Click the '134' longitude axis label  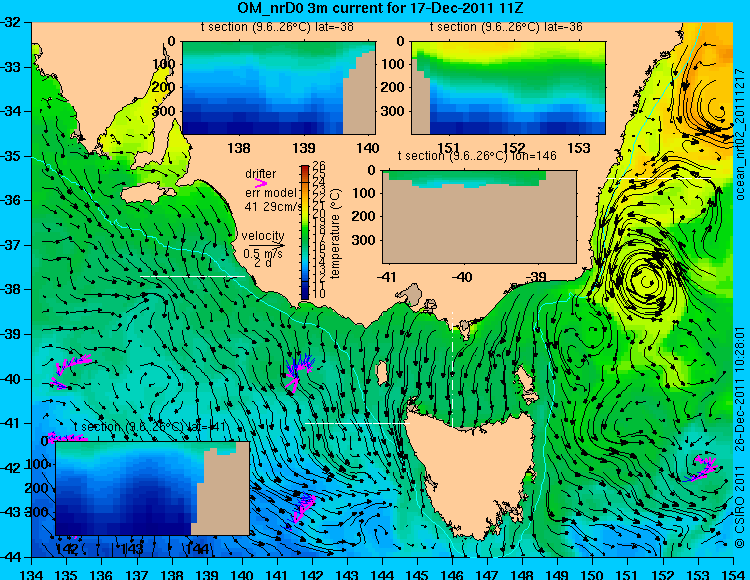click(x=32, y=574)
